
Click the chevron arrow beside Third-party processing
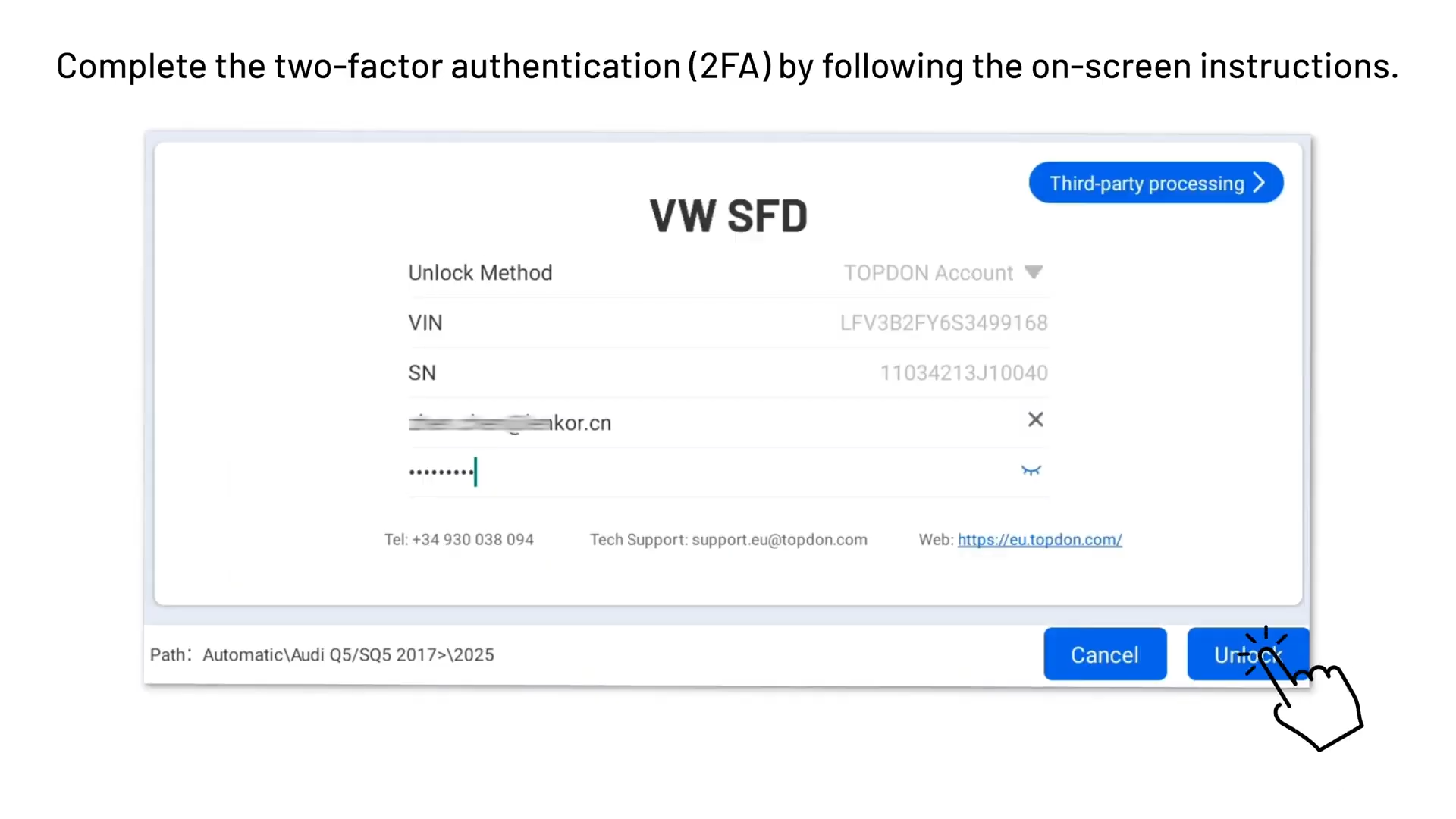(x=1260, y=183)
